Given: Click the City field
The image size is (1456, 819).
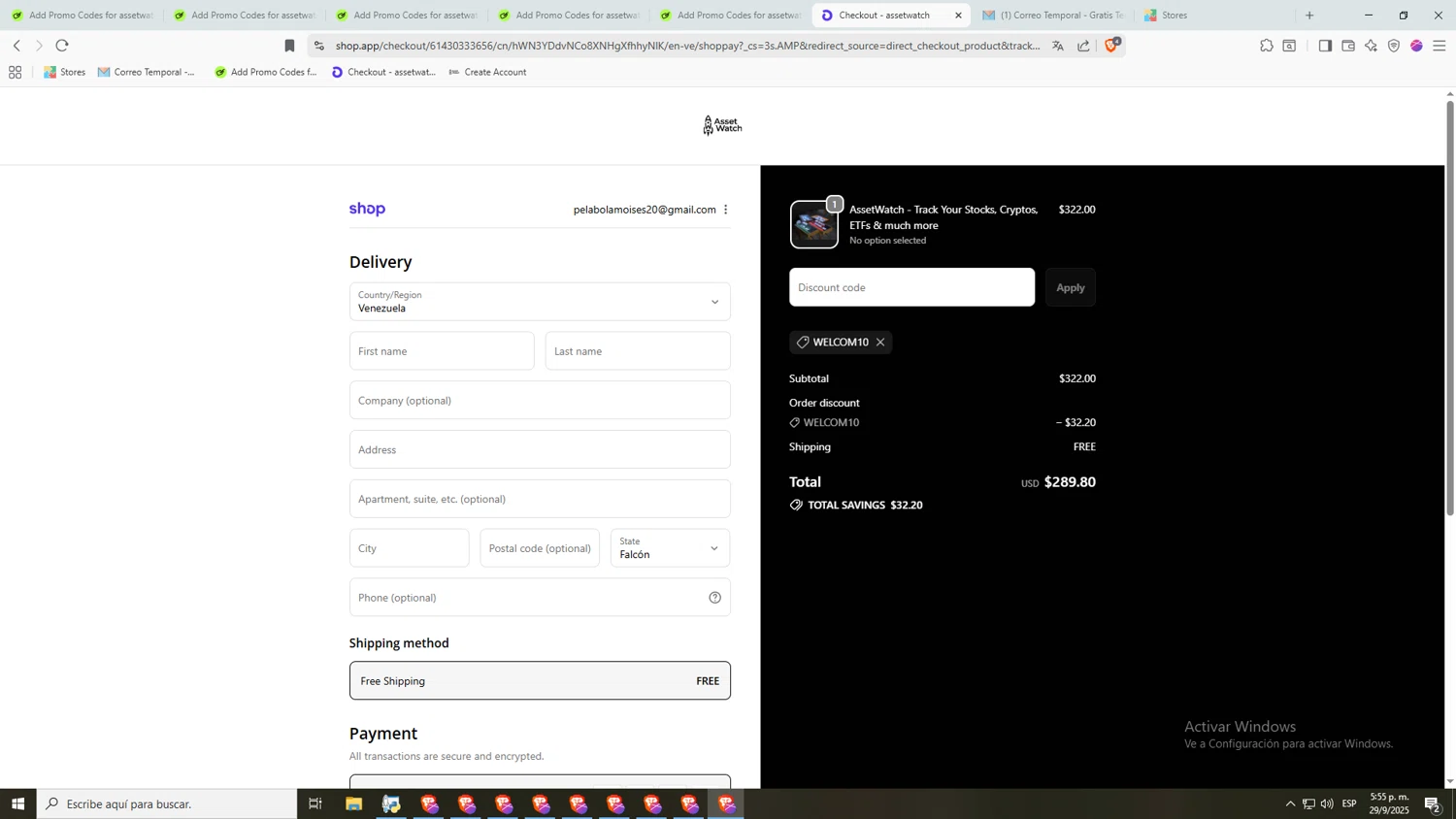Looking at the screenshot, I should pyautogui.click(x=409, y=548).
